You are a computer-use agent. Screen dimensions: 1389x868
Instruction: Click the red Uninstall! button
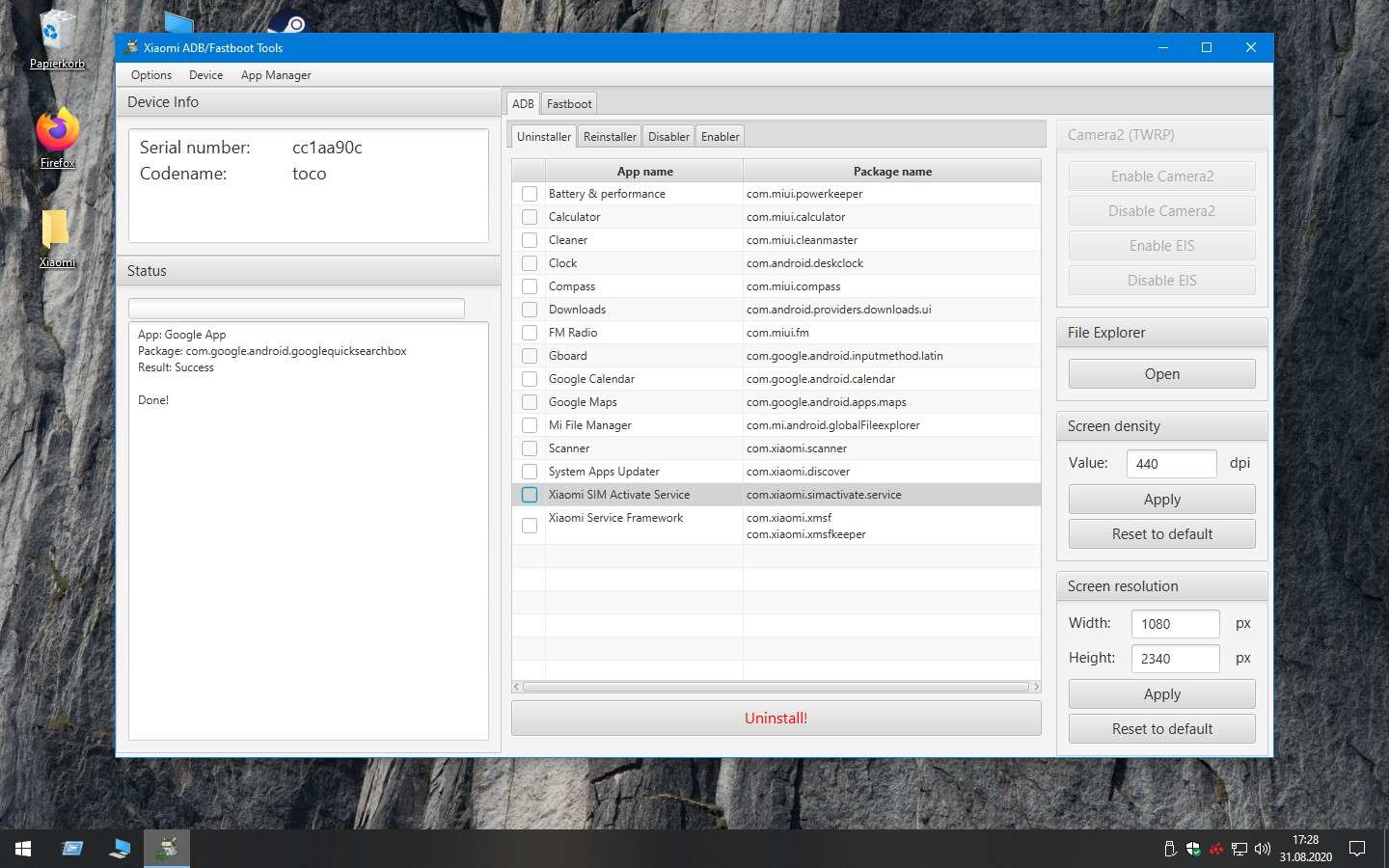pos(776,719)
